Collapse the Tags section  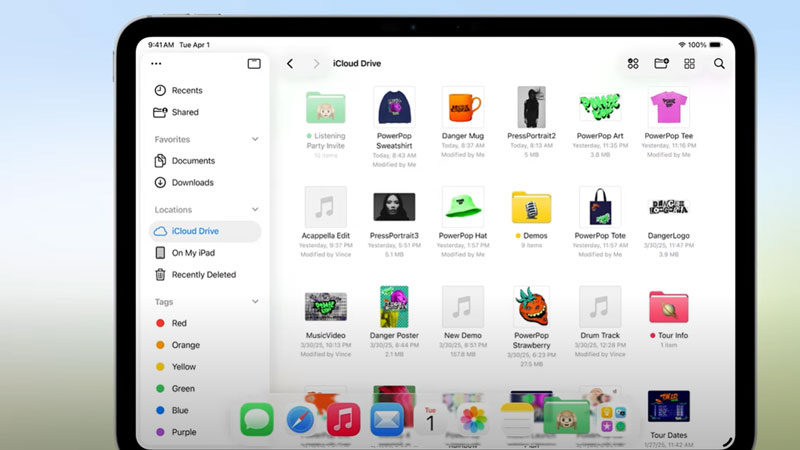(255, 302)
